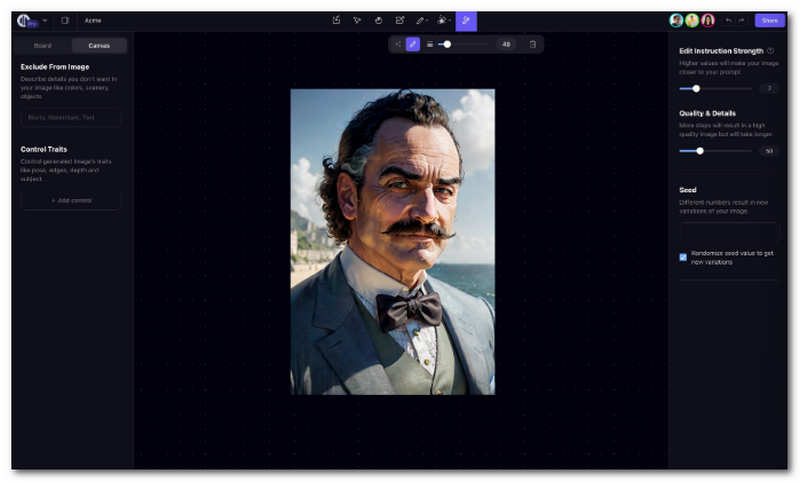Uncheck Randomize seed value checkbox
The height and width of the screenshot is (482, 800).
click(683, 257)
